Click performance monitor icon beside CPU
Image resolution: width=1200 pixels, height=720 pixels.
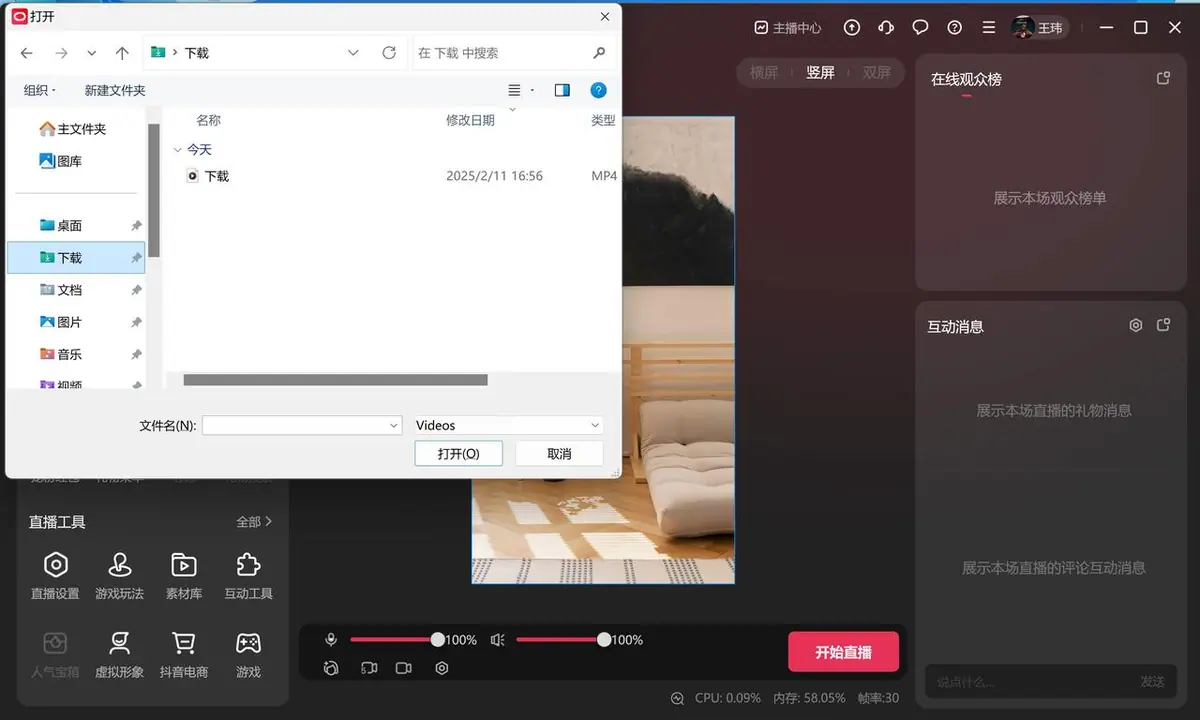tap(678, 698)
